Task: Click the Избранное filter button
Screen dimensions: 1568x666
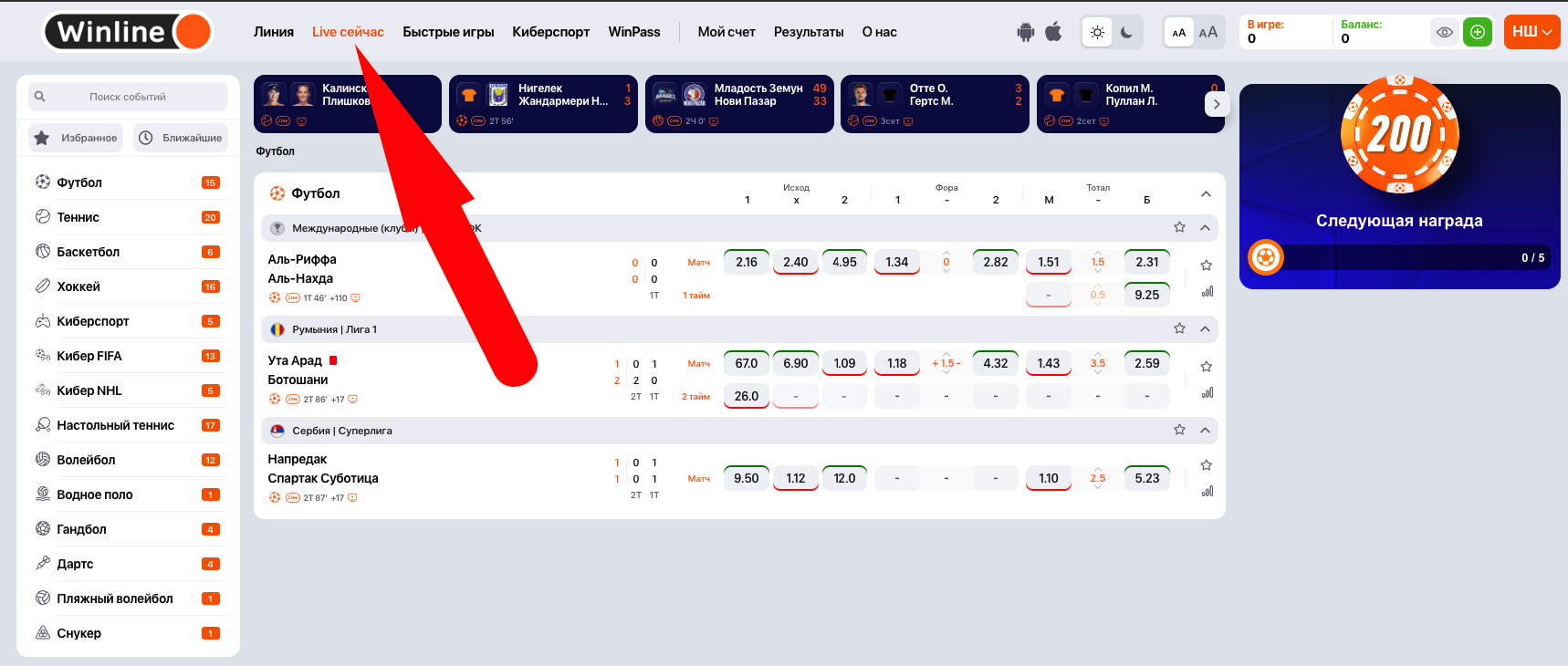Action: (x=77, y=138)
